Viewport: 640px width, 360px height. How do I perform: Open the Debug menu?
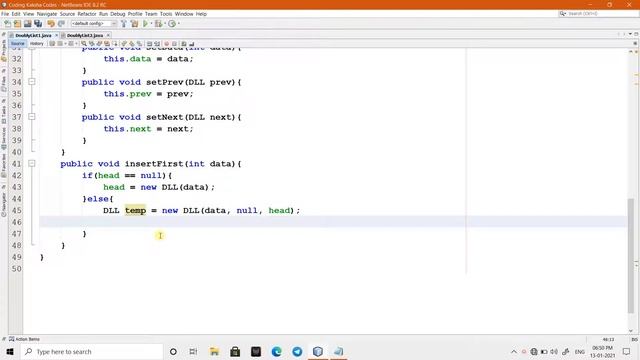(118, 14)
